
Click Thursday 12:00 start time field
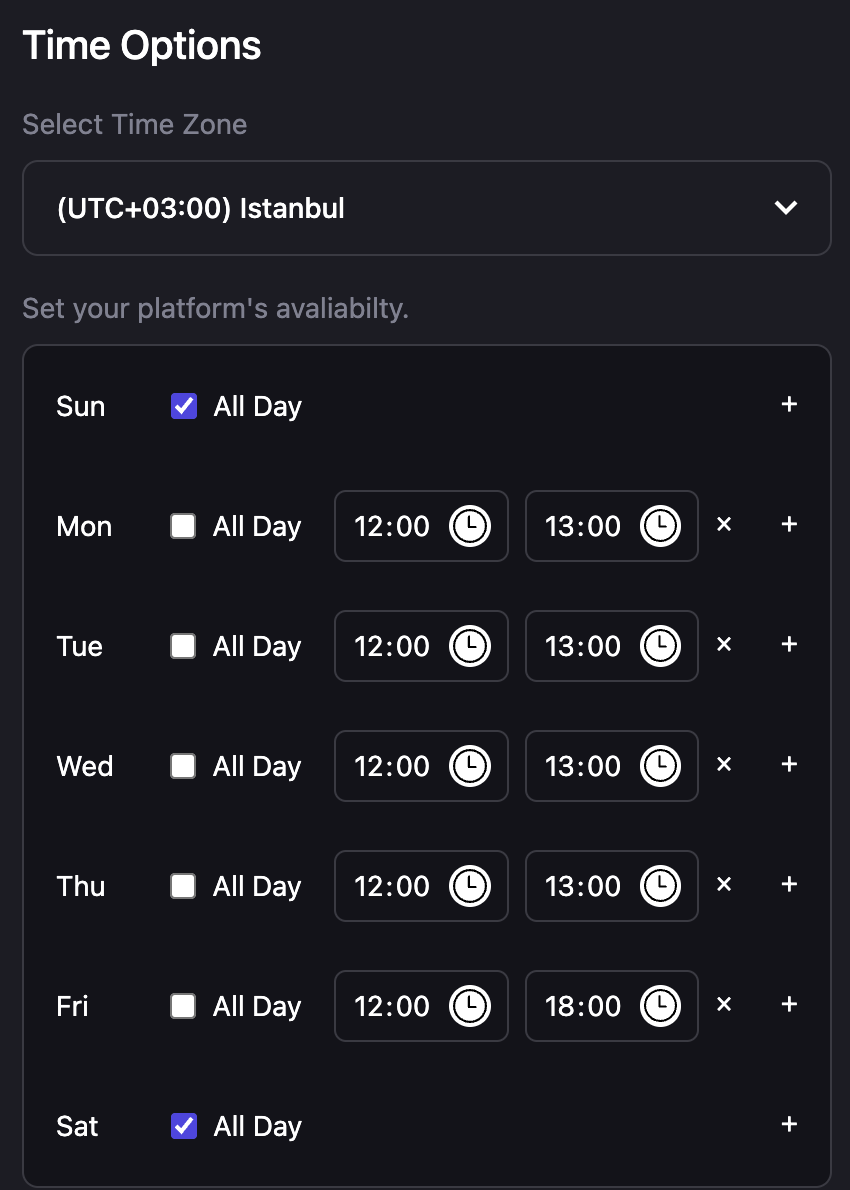point(392,886)
